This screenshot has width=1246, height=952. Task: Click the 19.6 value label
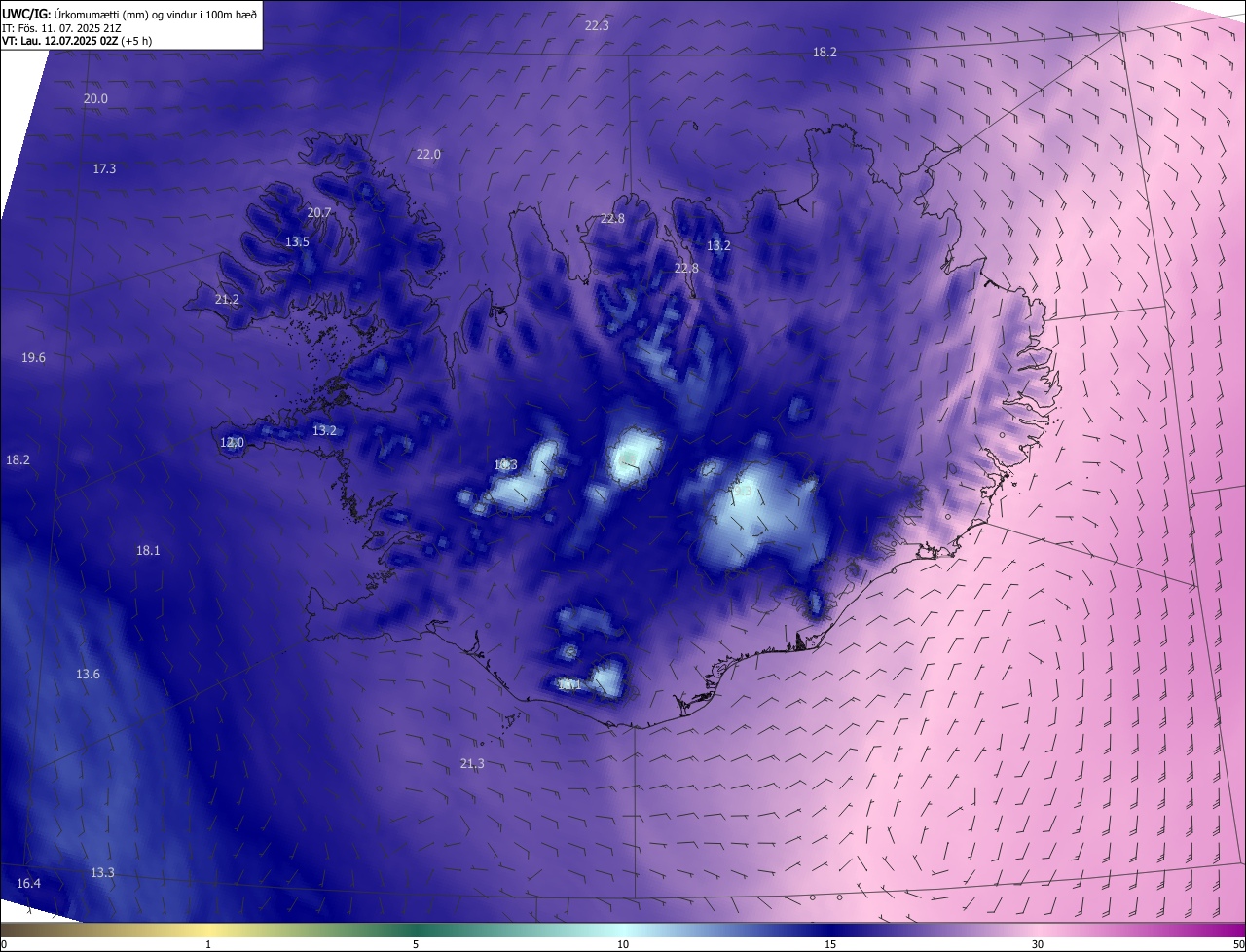coord(33,358)
